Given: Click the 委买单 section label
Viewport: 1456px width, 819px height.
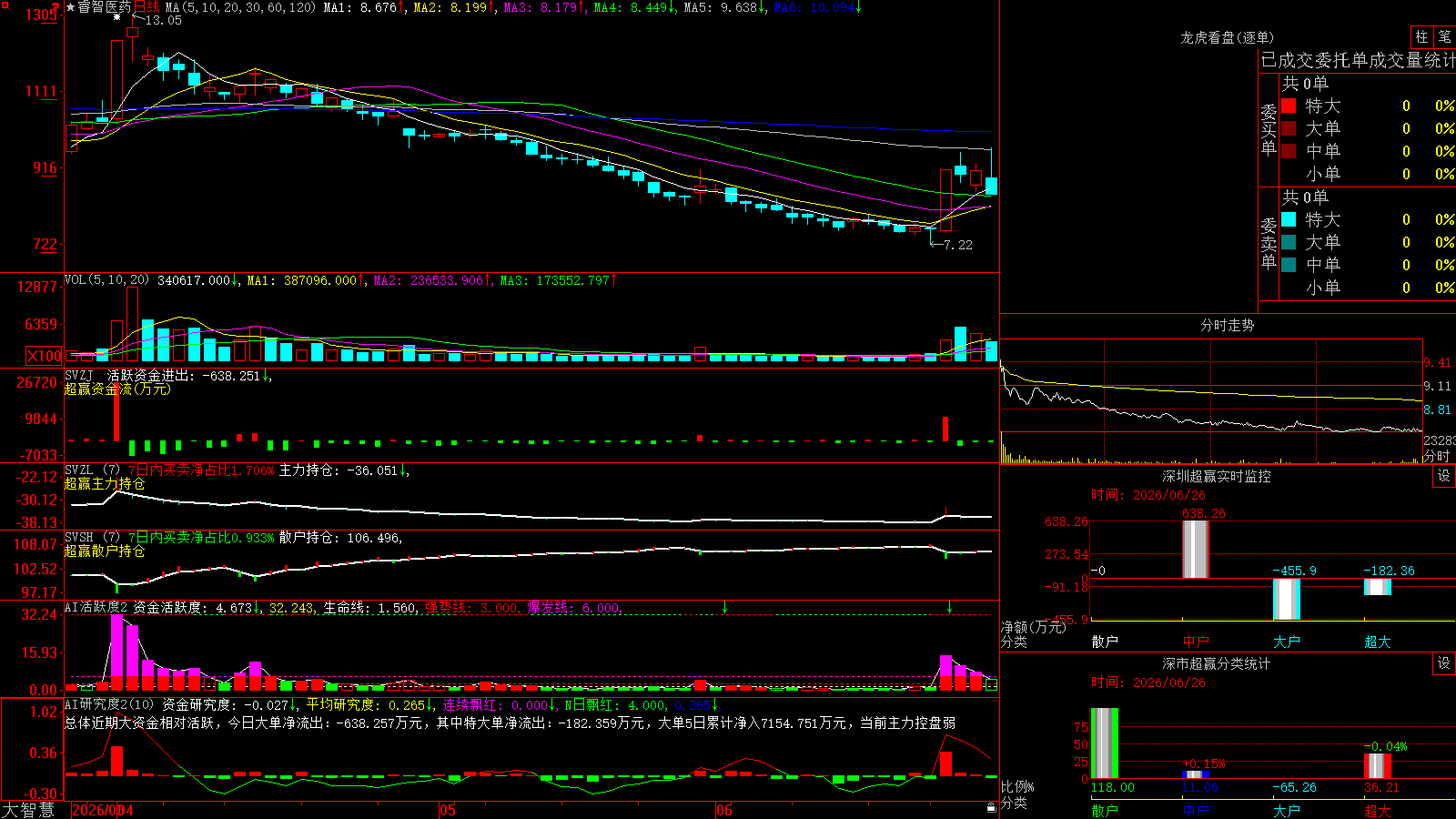Looking at the screenshot, I should coord(1269,130).
